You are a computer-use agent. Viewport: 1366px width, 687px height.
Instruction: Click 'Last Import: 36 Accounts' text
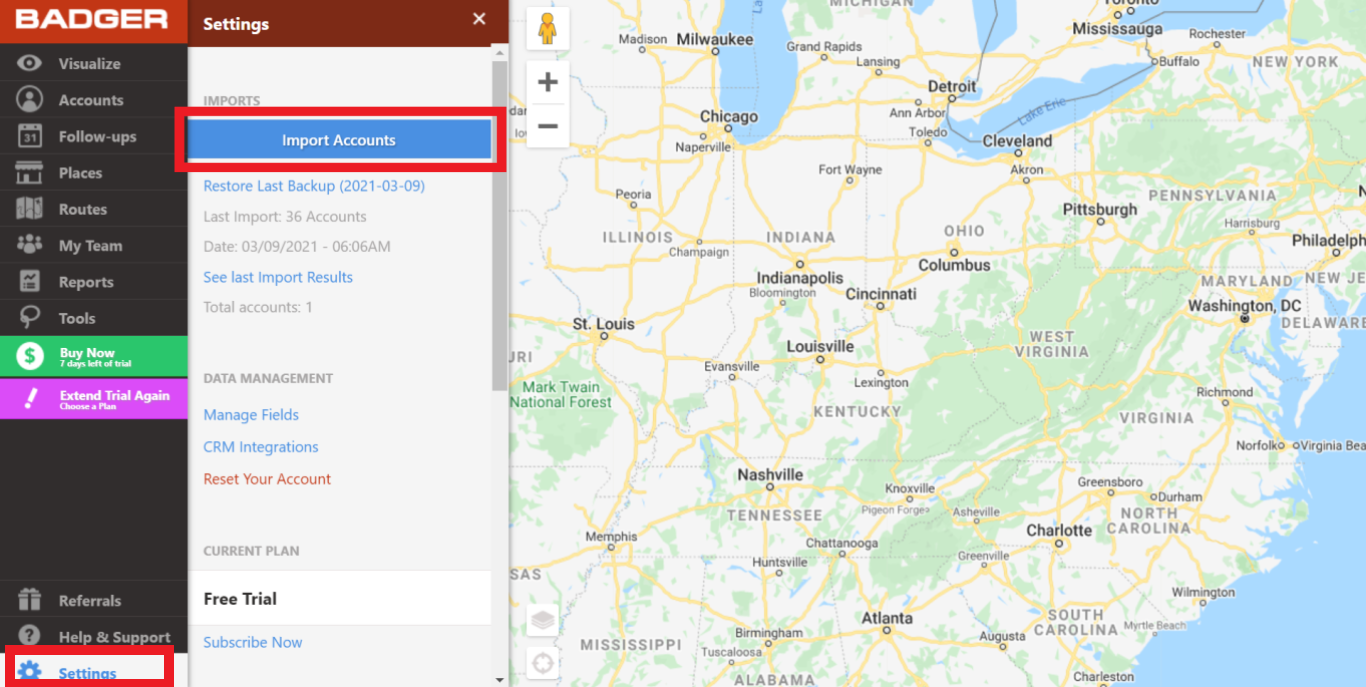coord(285,216)
